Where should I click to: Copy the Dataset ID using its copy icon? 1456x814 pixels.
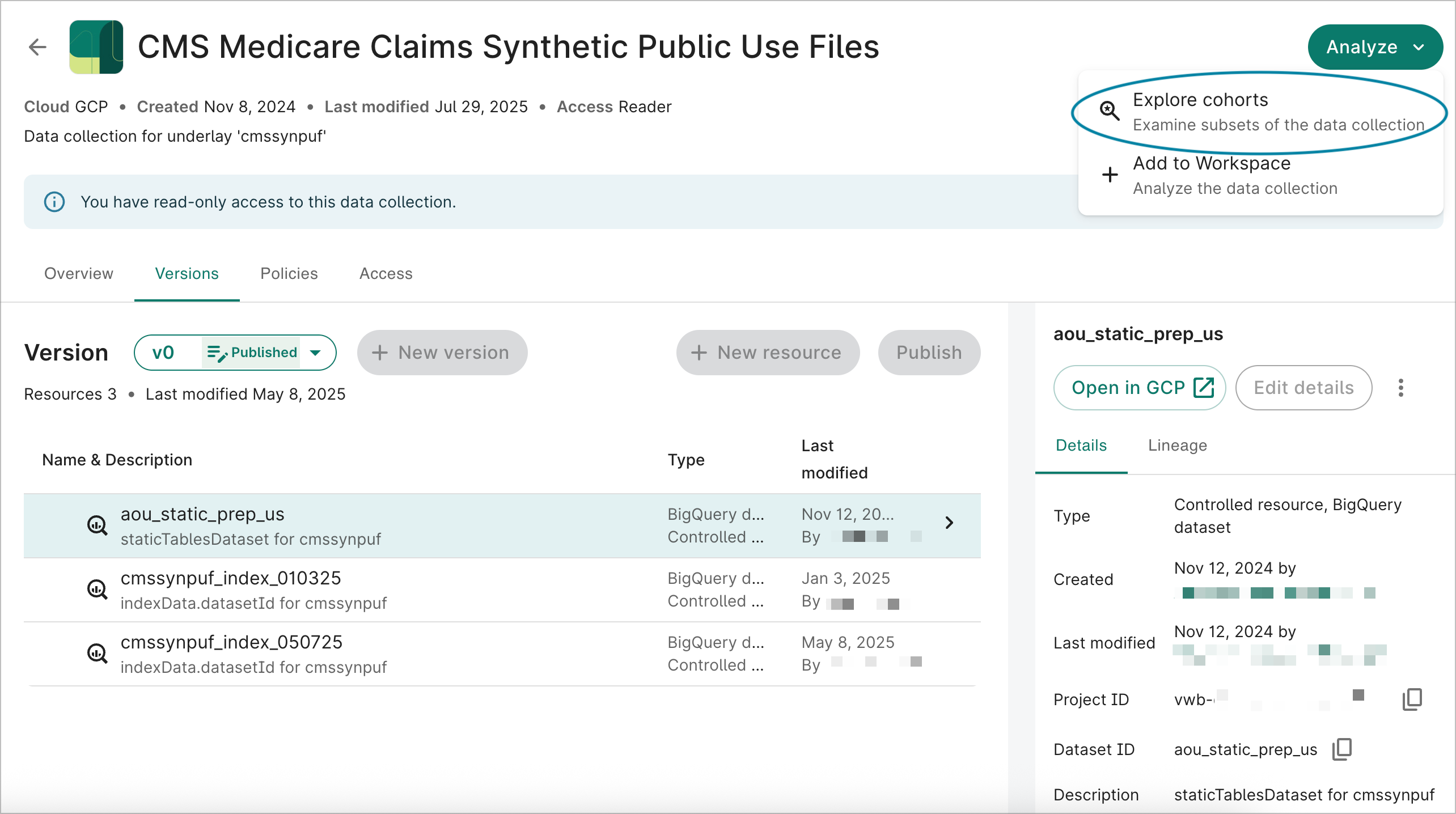tap(1341, 749)
